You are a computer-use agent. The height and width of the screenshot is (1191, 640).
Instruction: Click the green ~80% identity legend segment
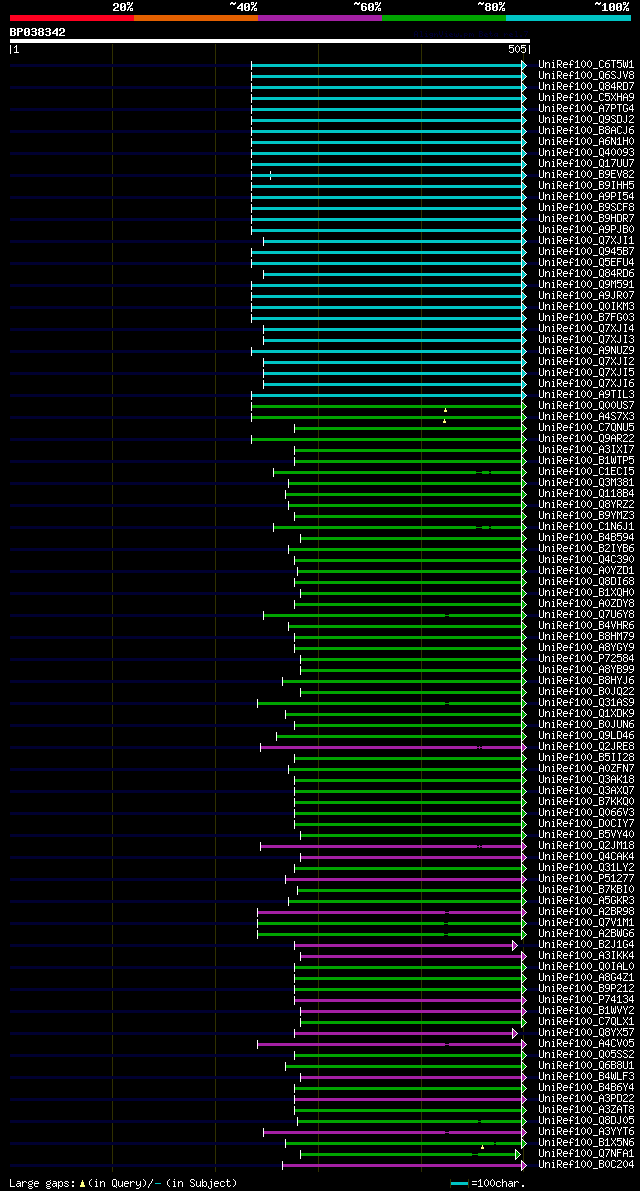pyautogui.click(x=444, y=17)
